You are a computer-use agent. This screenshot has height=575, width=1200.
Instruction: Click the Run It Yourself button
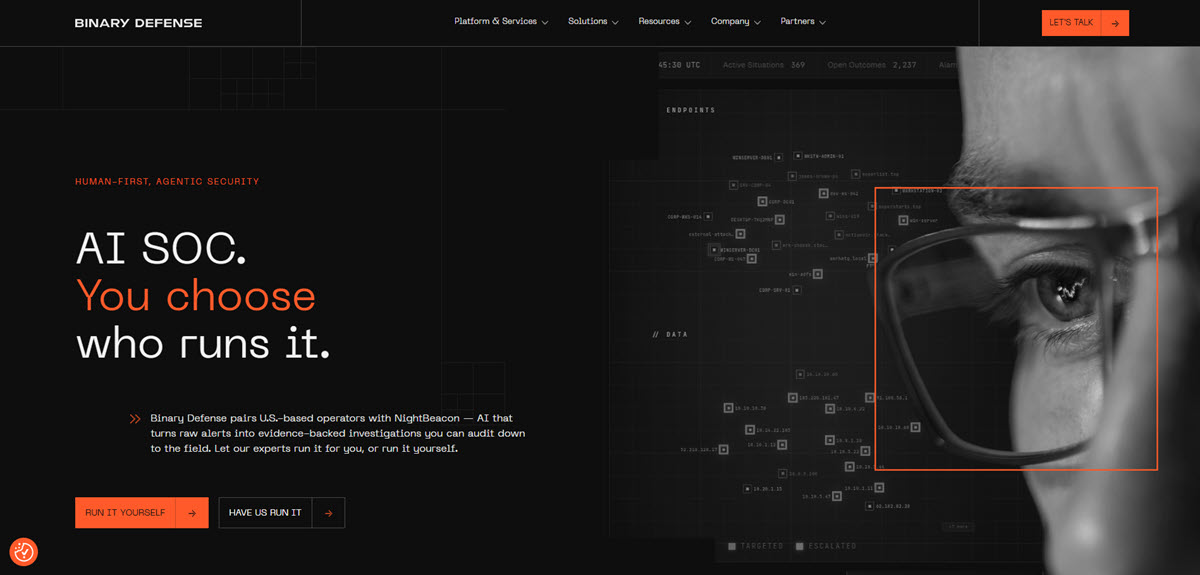click(141, 513)
